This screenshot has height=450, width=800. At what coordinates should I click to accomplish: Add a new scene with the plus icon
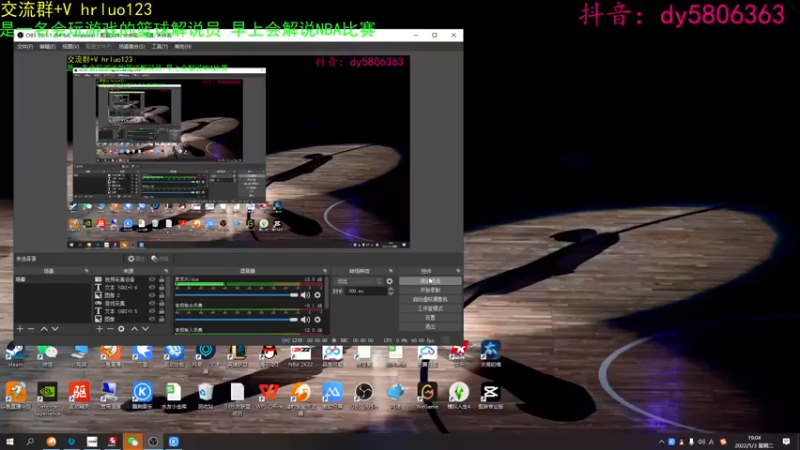pos(20,329)
